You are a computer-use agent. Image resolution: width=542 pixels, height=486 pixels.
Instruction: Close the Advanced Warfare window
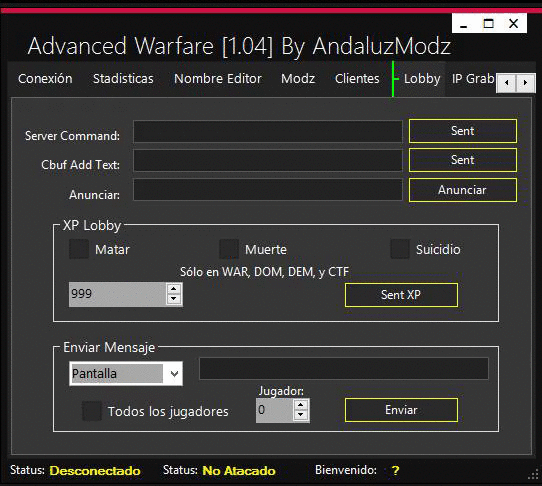click(x=514, y=24)
